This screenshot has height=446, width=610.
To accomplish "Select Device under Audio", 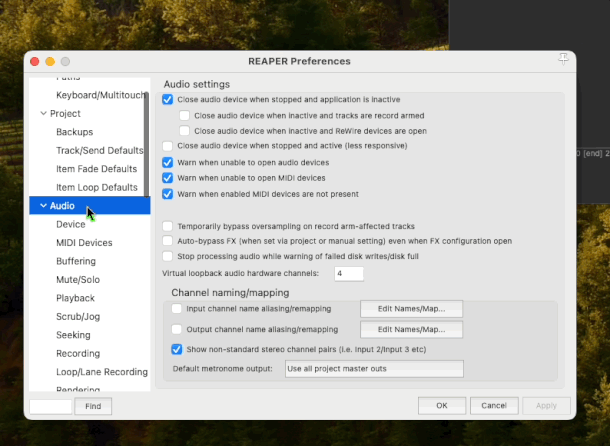I will (x=71, y=224).
